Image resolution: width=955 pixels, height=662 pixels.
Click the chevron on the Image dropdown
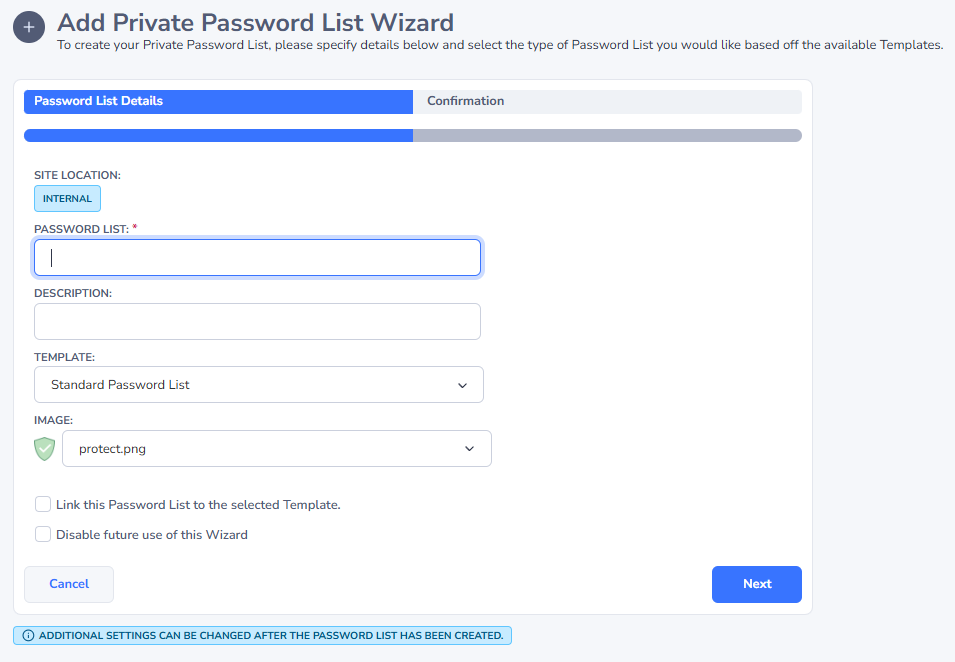tap(469, 448)
